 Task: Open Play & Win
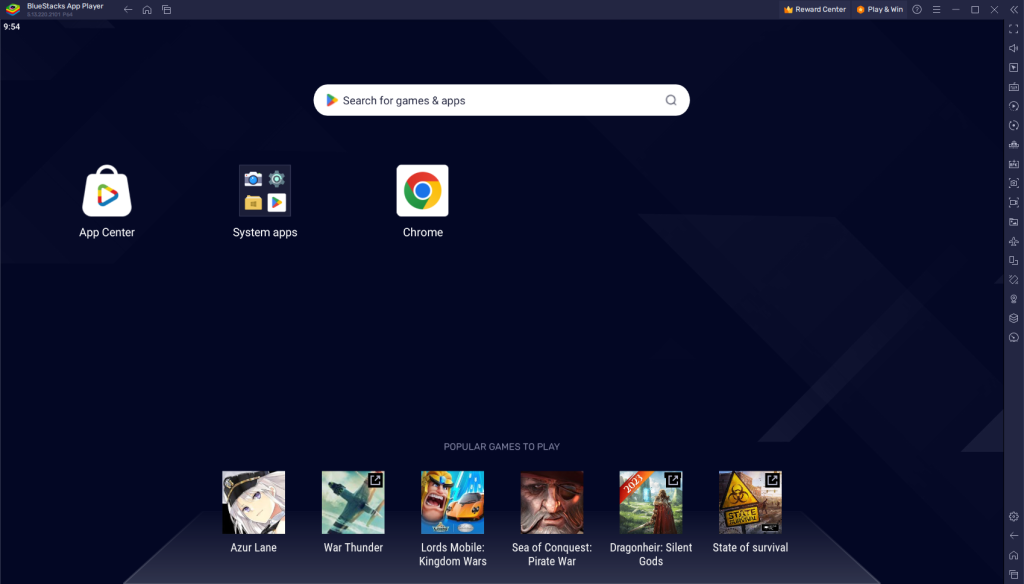tap(879, 9)
